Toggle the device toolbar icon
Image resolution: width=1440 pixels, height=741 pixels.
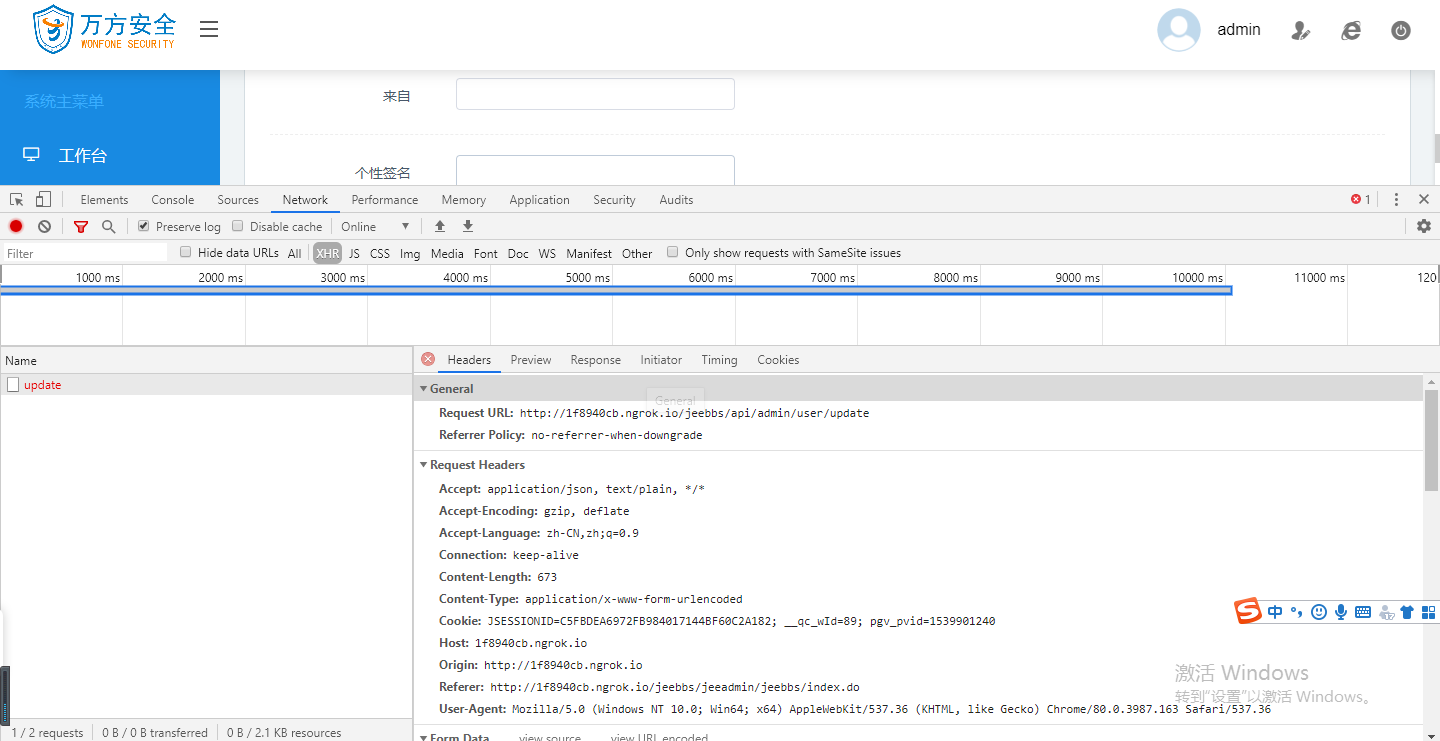click(x=43, y=200)
